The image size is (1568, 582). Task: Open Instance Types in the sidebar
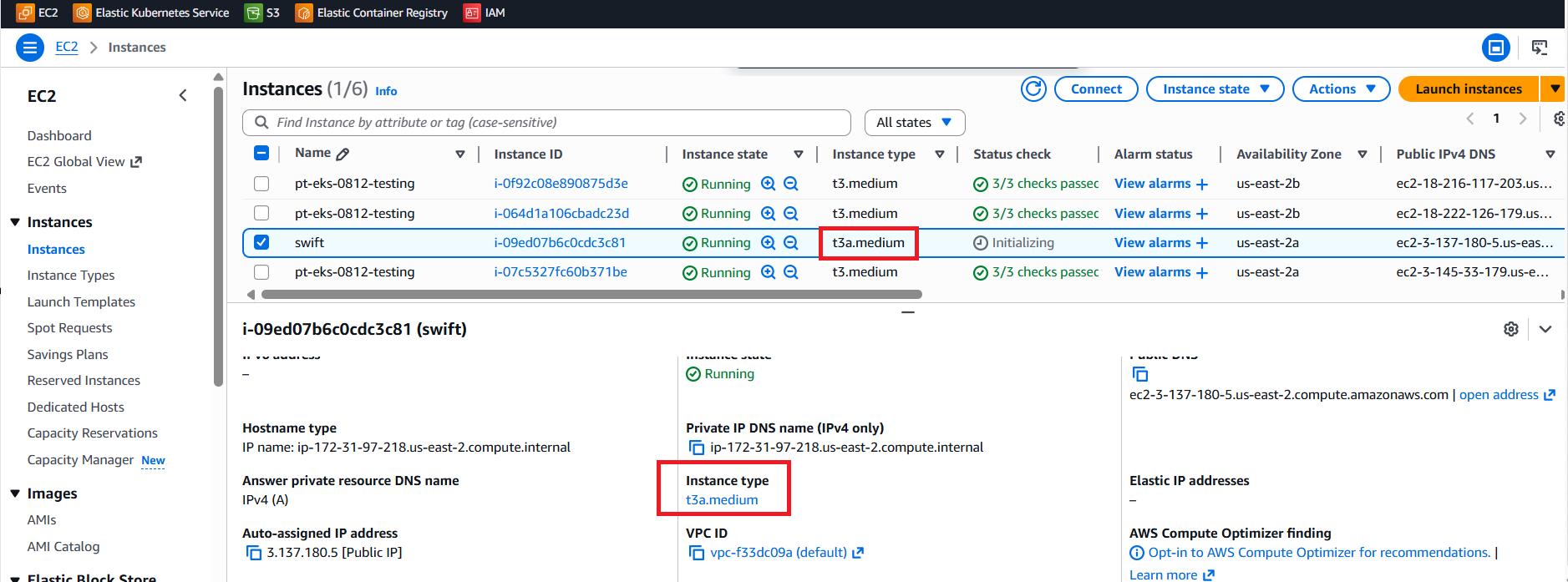(x=71, y=276)
